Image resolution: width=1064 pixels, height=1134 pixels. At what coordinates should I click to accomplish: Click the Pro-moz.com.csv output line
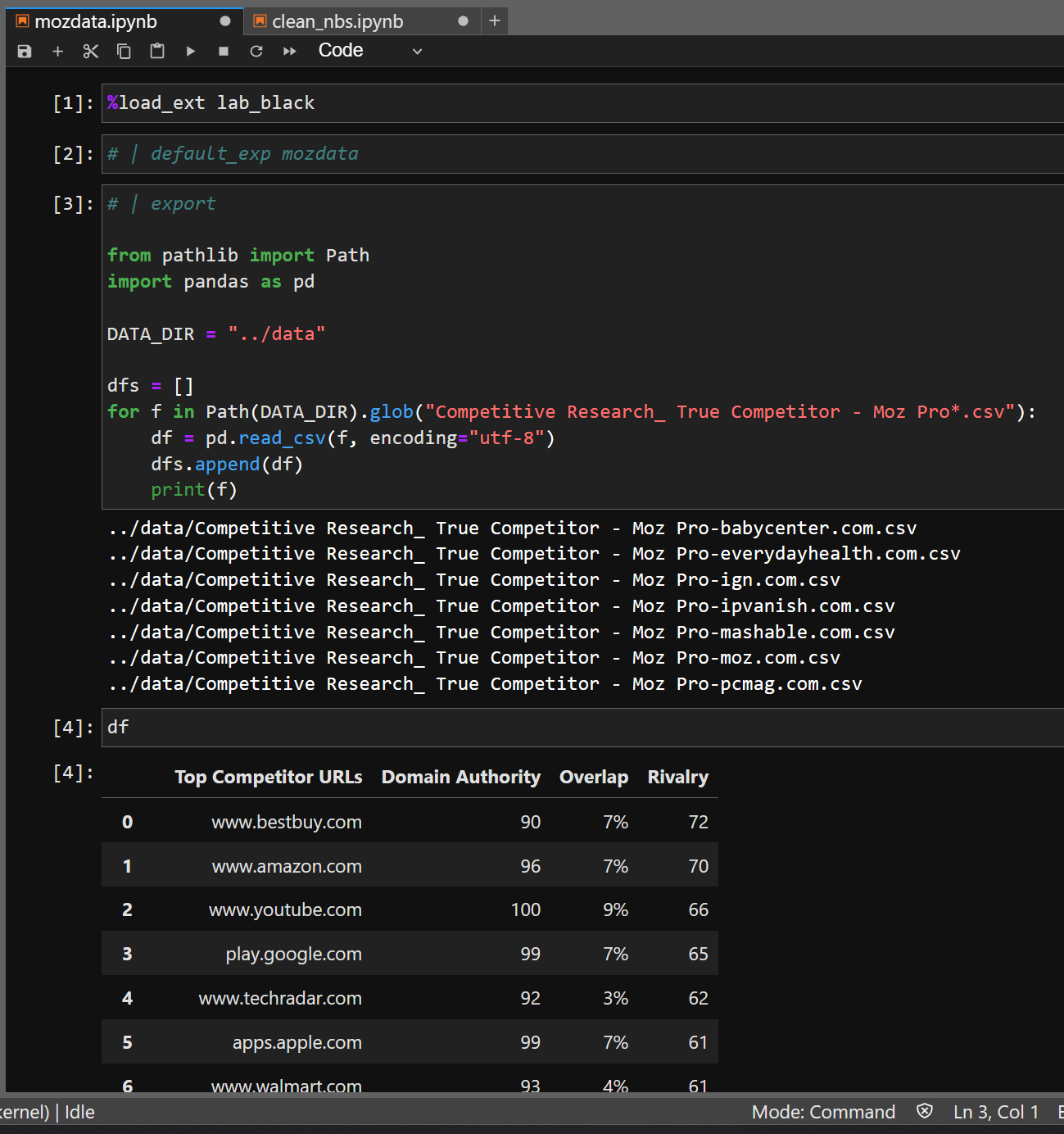coord(473,658)
